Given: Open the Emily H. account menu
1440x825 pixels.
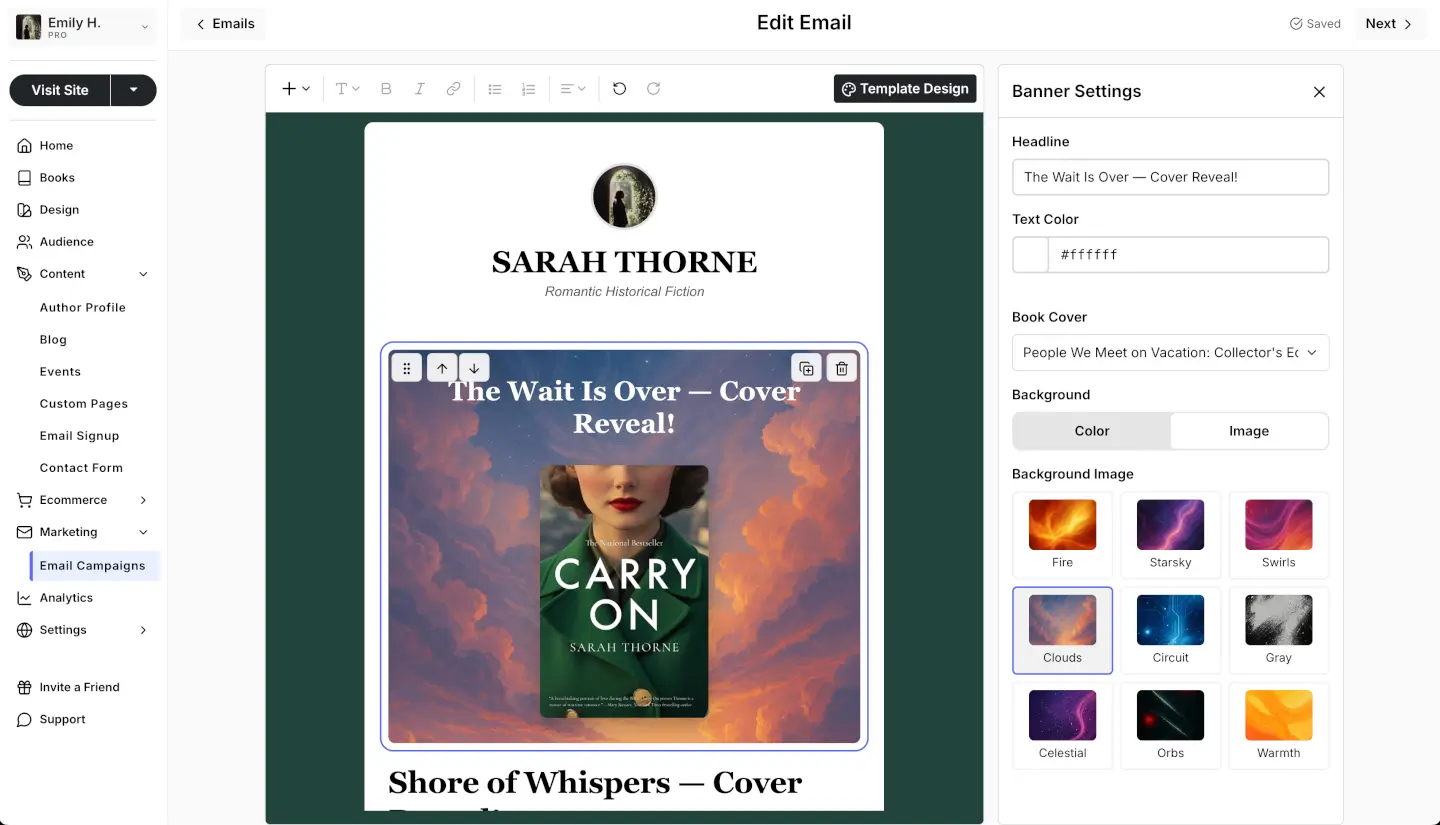Looking at the screenshot, I should [84, 27].
